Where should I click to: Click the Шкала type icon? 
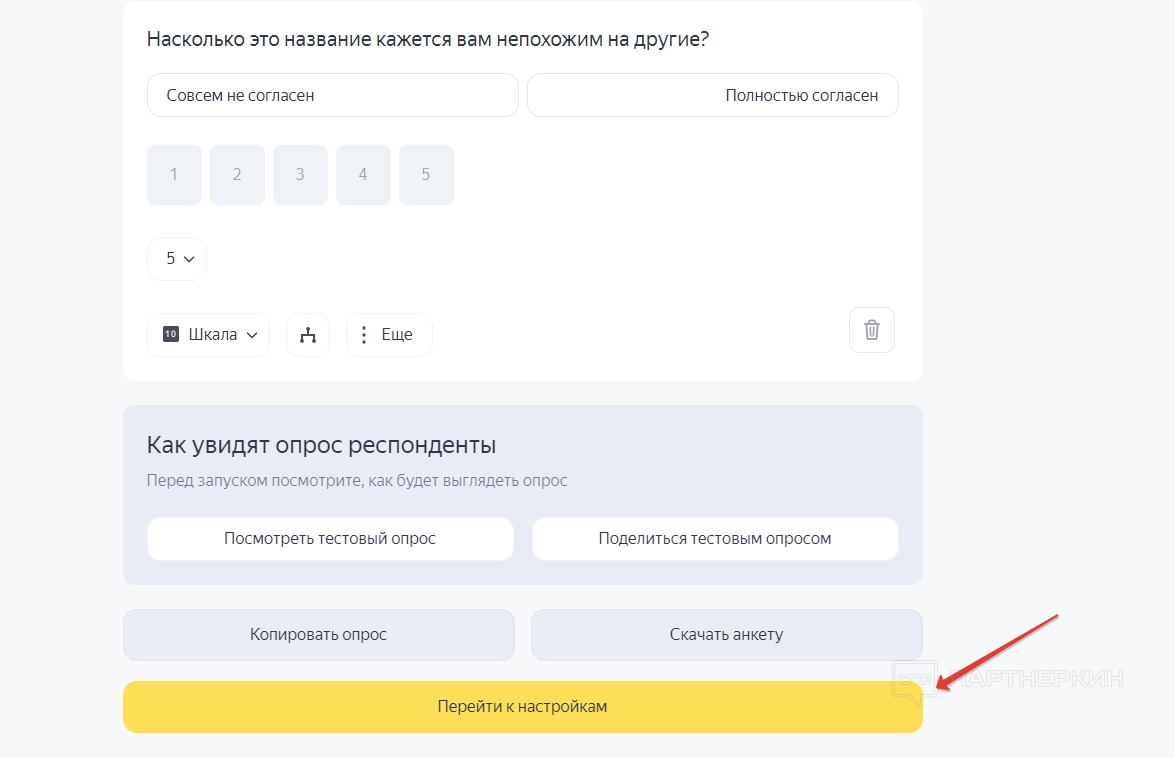click(171, 335)
